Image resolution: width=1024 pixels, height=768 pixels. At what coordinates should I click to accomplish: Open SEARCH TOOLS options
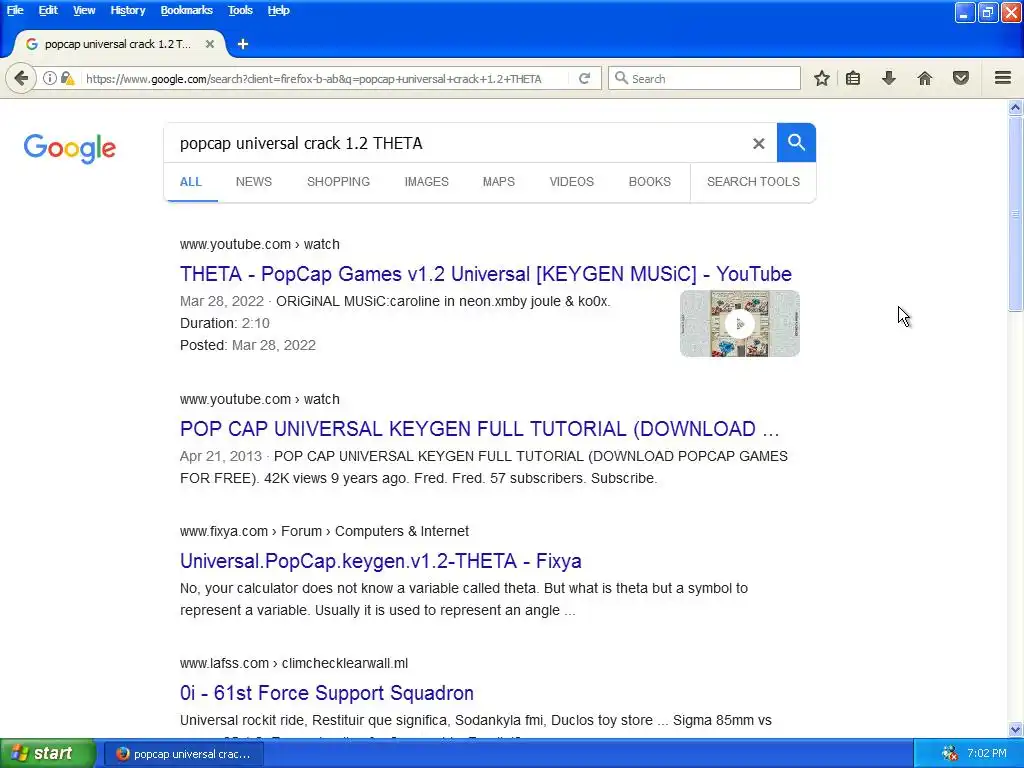pyautogui.click(x=753, y=182)
